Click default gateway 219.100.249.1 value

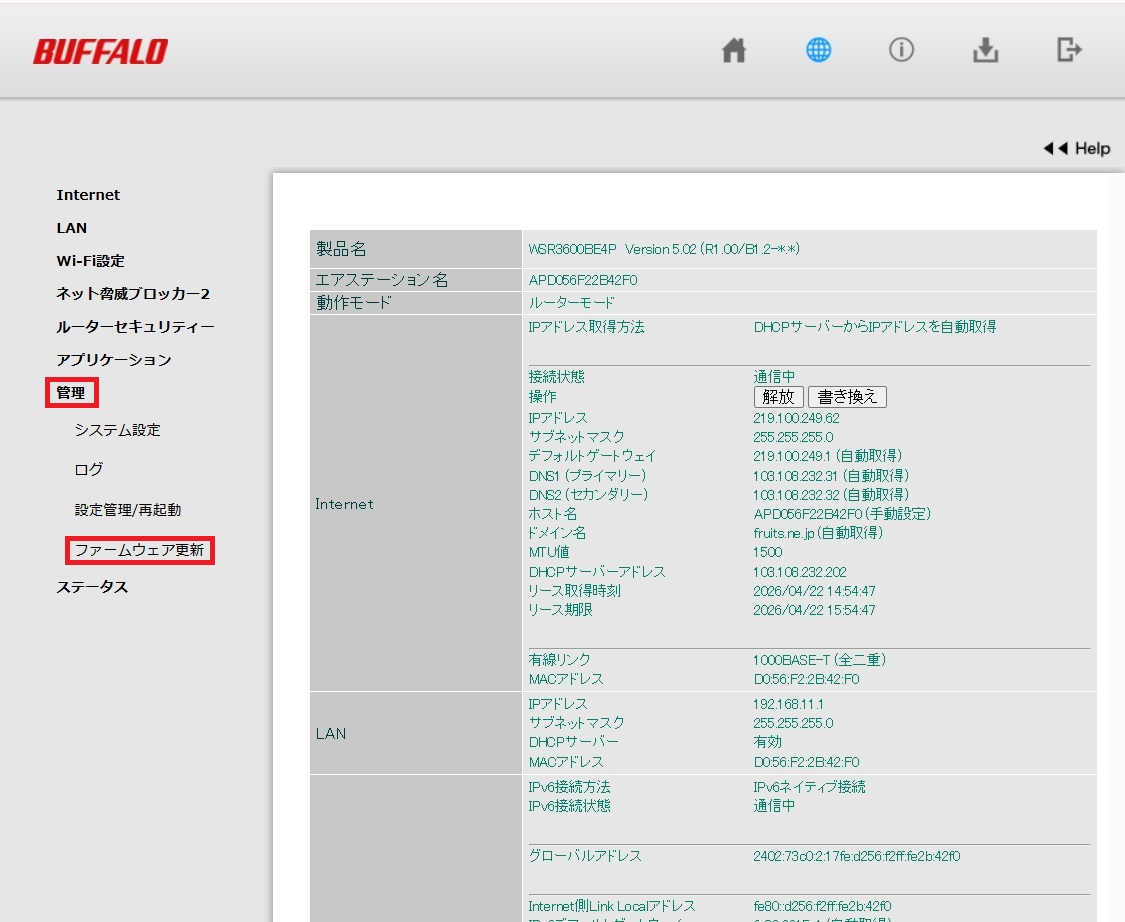pyautogui.click(x=827, y=456)
